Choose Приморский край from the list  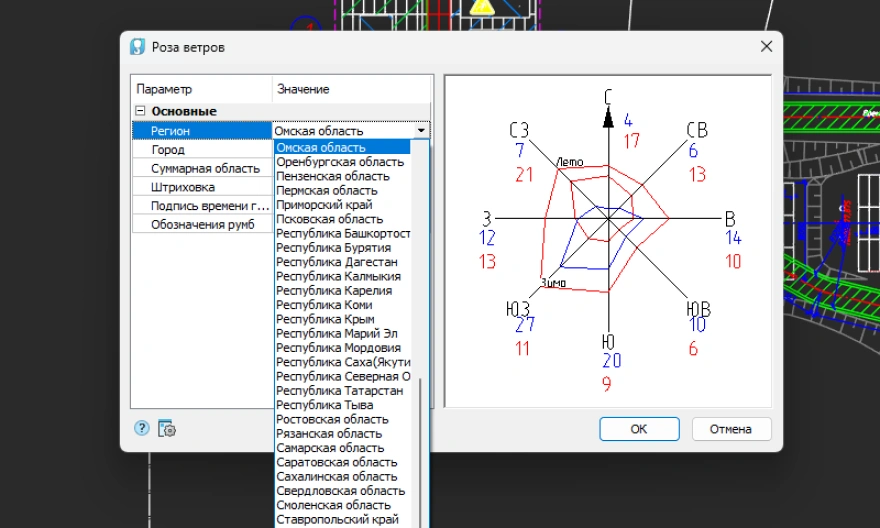pyautogui.click(x=326, y=205)
